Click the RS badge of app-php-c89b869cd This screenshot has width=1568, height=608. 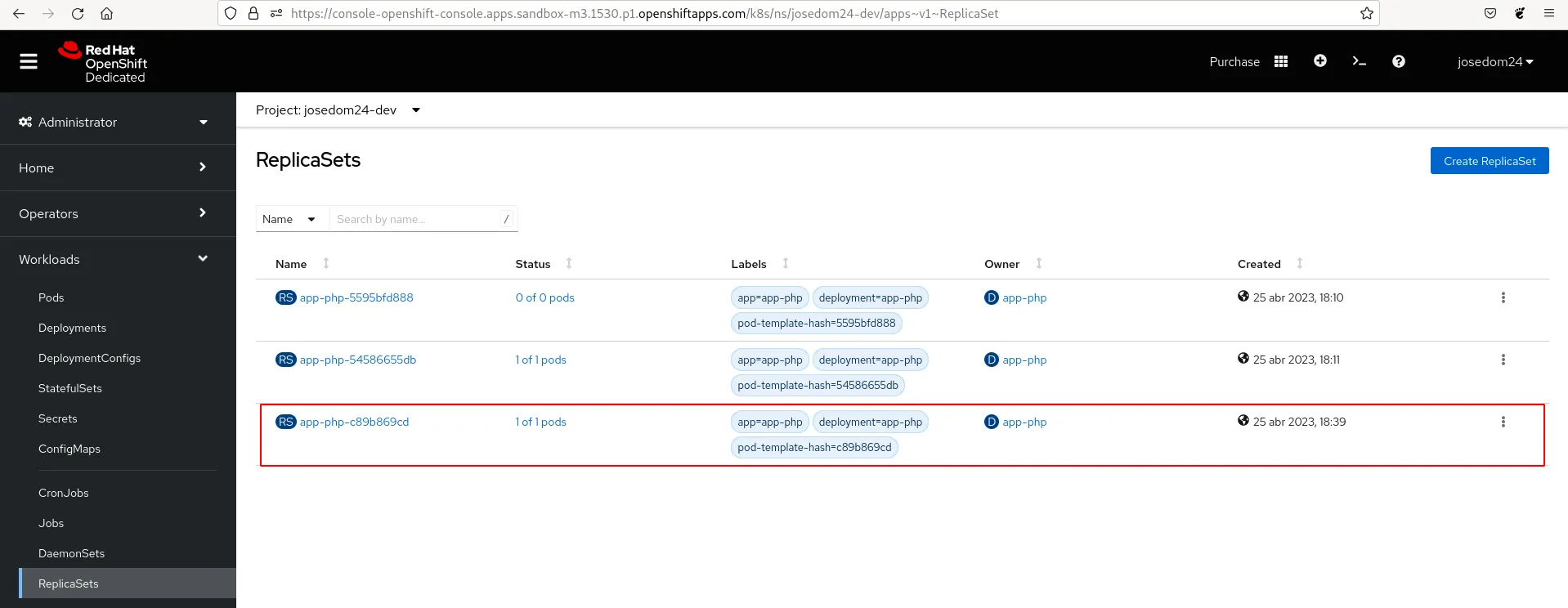(x=285, y=422)
